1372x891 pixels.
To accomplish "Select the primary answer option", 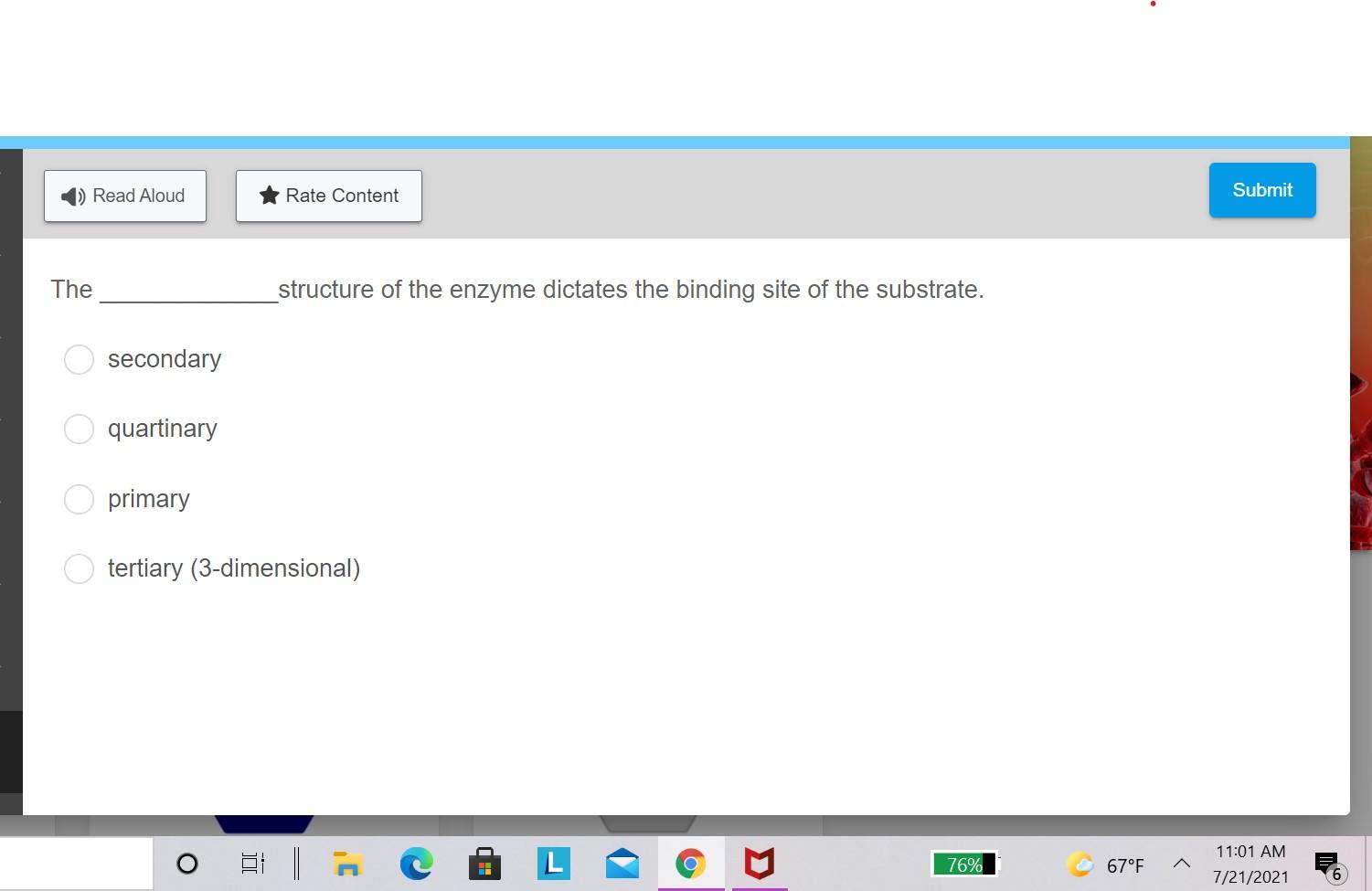I will pyautogui.click(x=79, y=499).
